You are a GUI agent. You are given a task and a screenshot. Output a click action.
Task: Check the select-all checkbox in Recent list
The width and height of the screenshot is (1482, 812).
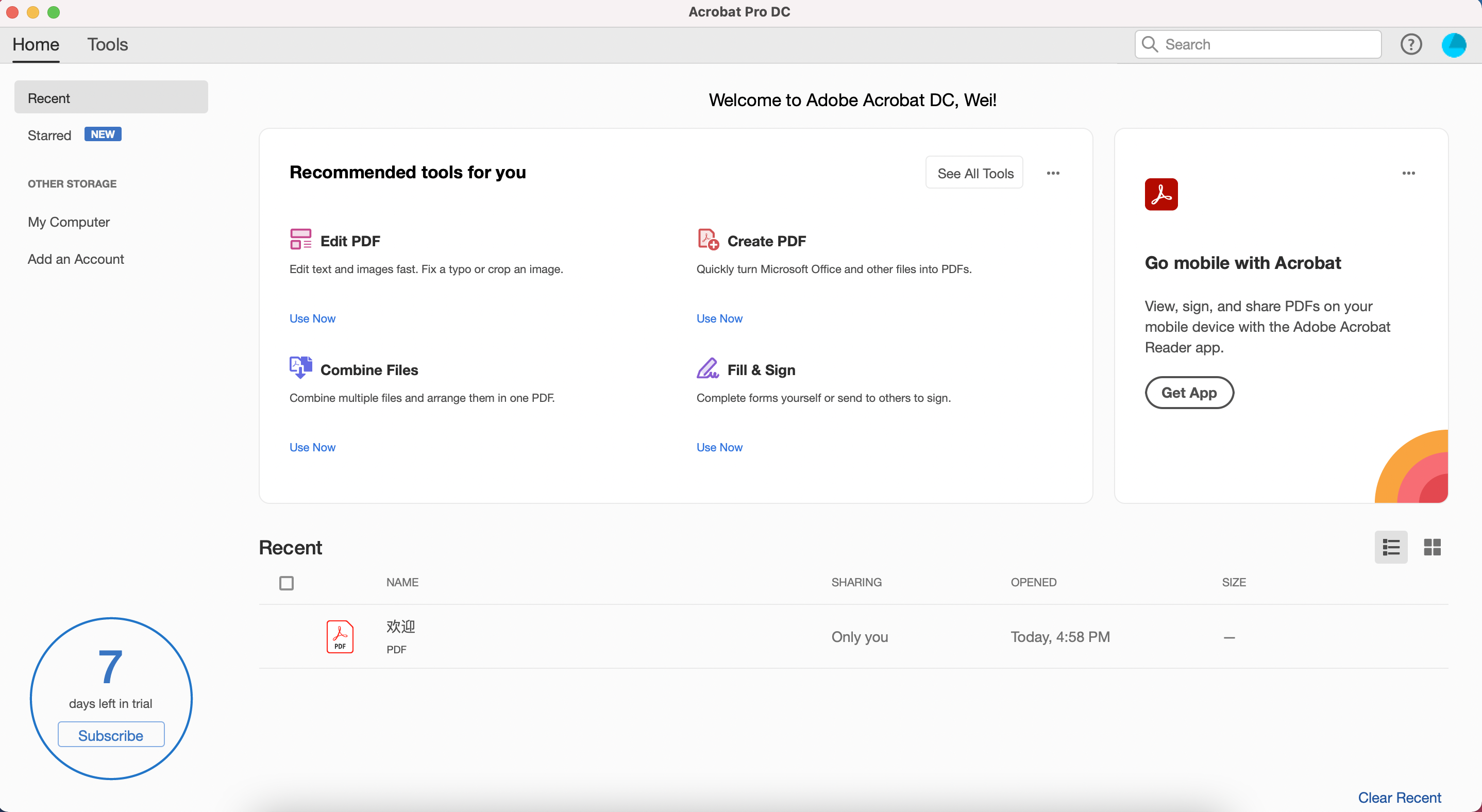pyautogui.click(x=287, y=583)
